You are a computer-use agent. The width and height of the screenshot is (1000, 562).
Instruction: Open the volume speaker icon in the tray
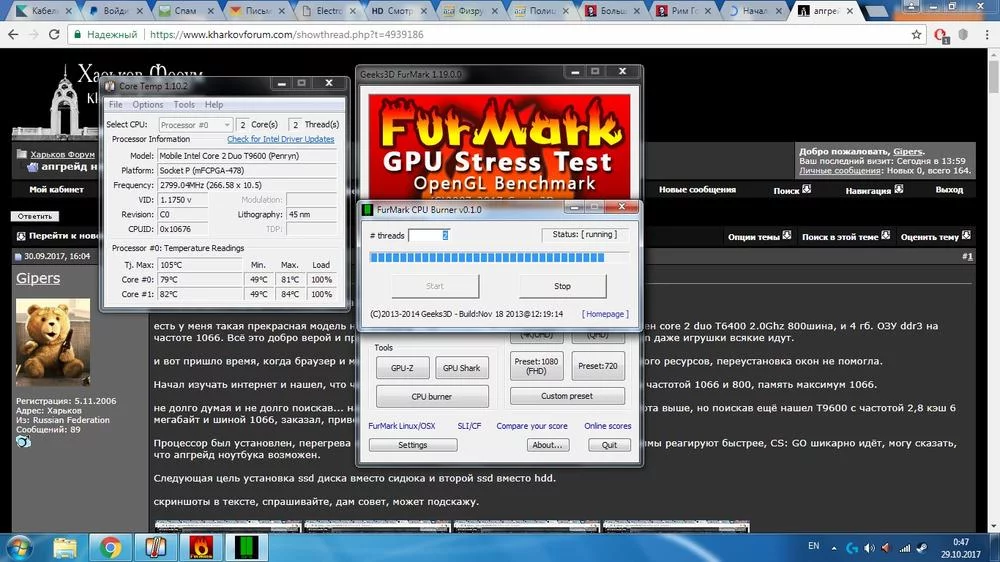(869, 548)
